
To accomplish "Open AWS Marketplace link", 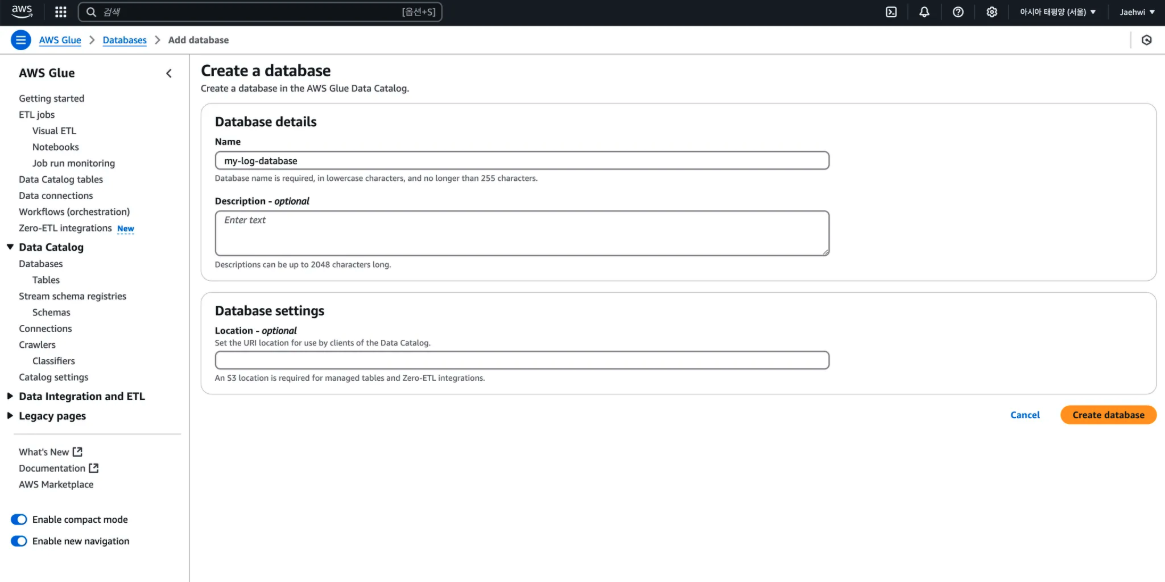I will [56, 485].
